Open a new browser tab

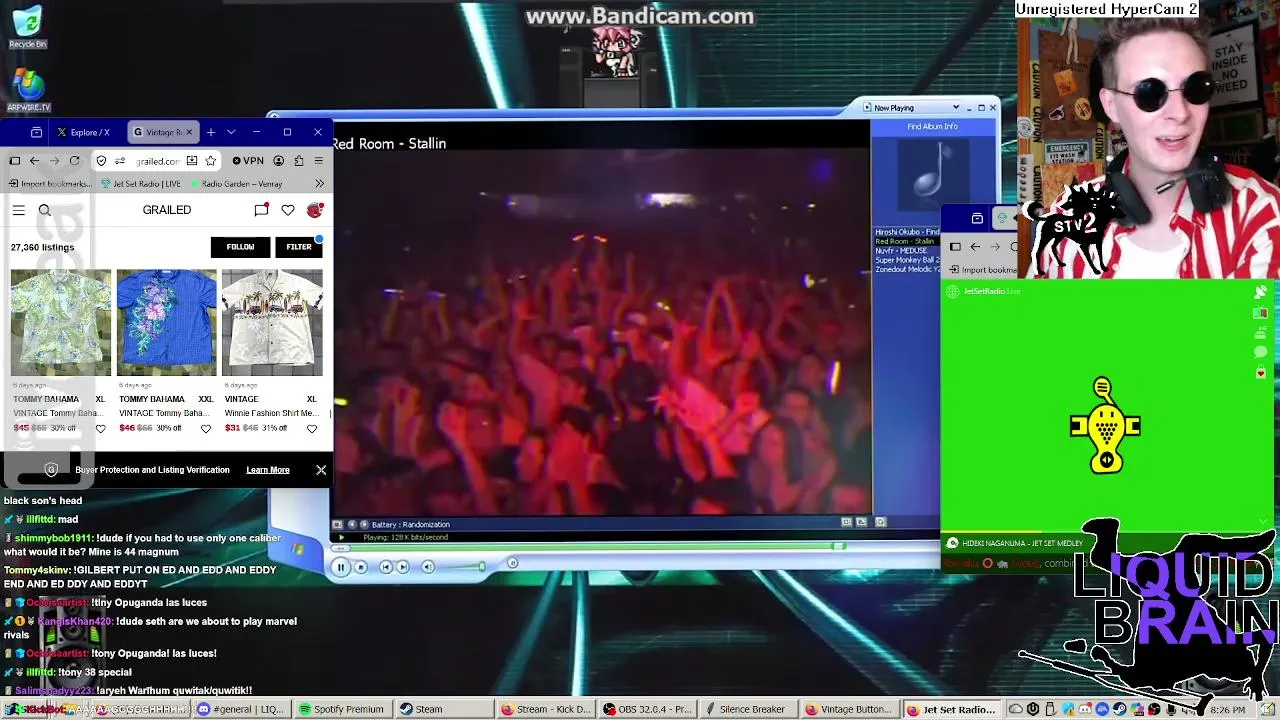(210, 132)
